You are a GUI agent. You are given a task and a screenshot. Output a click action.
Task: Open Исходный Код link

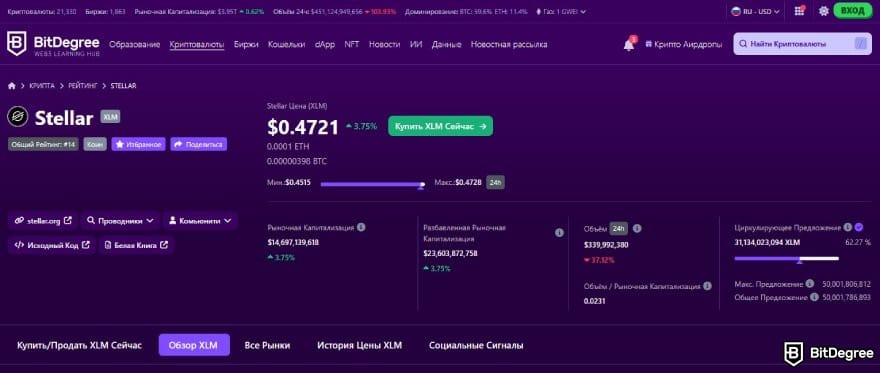(52, 245)
